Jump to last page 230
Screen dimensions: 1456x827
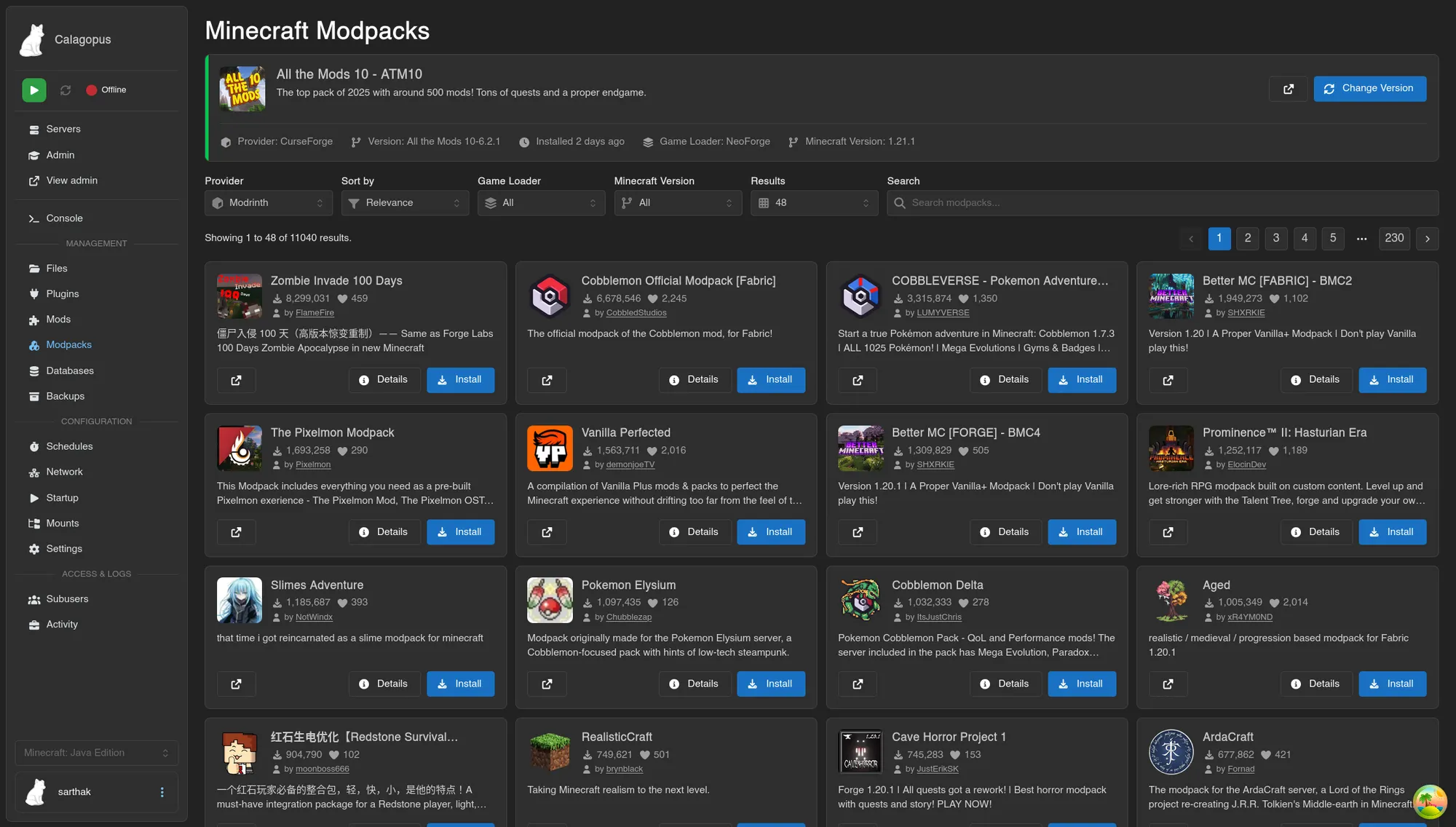(1394, 239)
